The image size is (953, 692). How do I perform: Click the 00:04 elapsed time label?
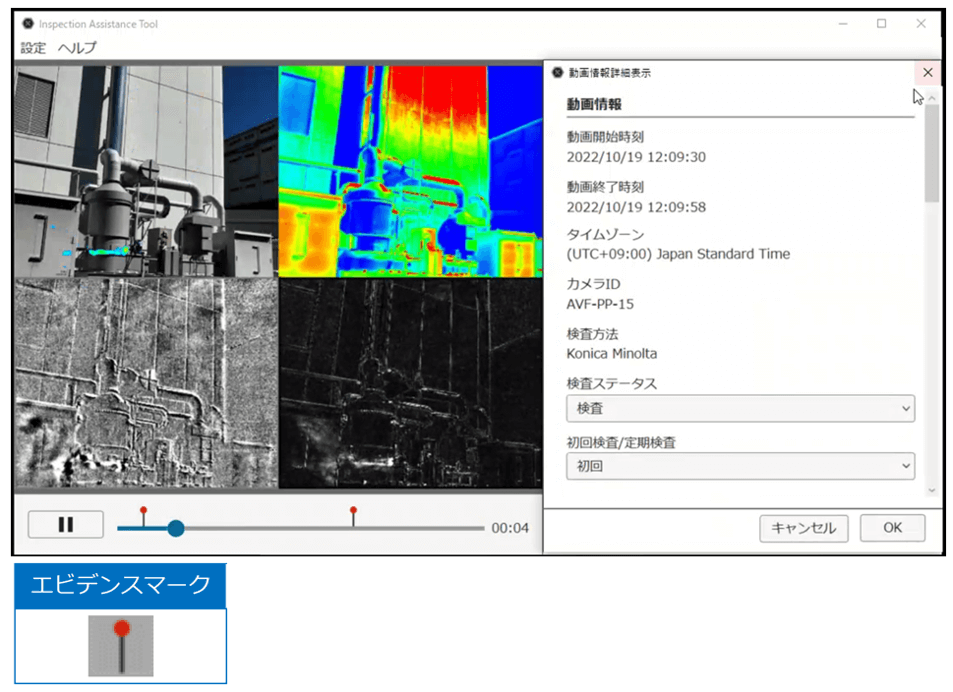[x=510, y=528]
